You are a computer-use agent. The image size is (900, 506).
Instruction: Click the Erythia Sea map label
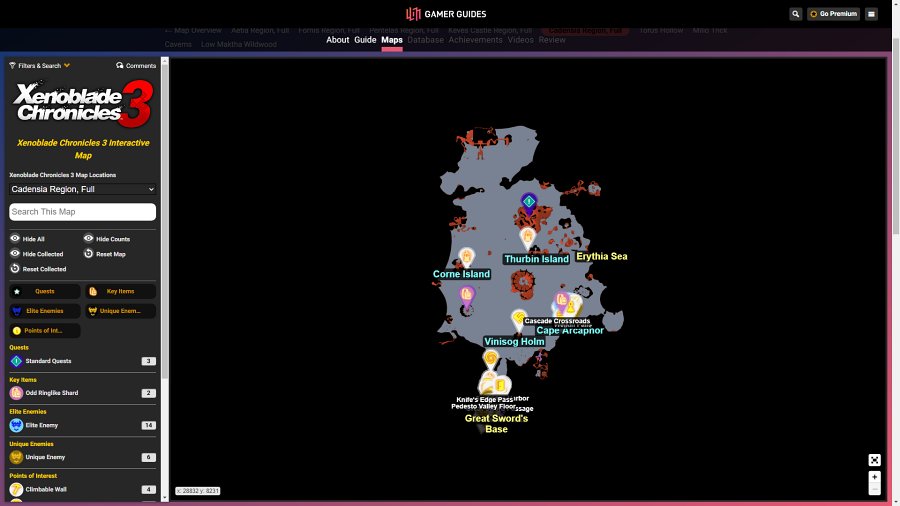602,256
